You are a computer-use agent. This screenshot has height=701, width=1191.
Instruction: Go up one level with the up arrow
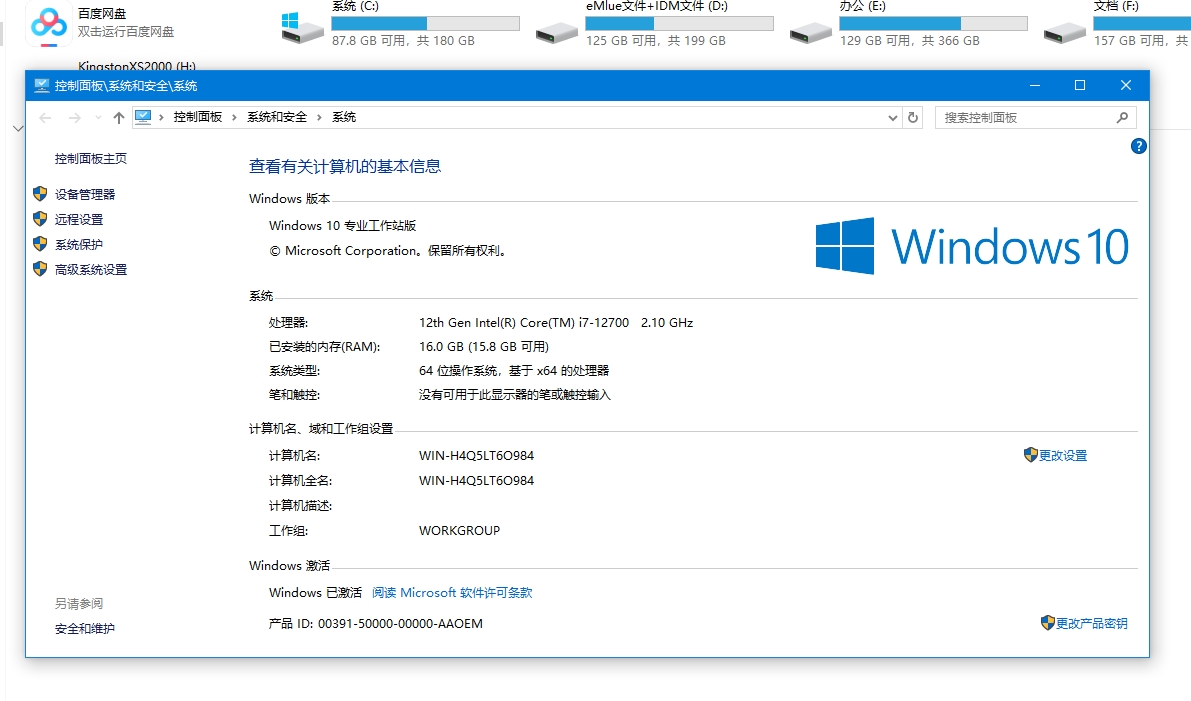pos(118,117)
